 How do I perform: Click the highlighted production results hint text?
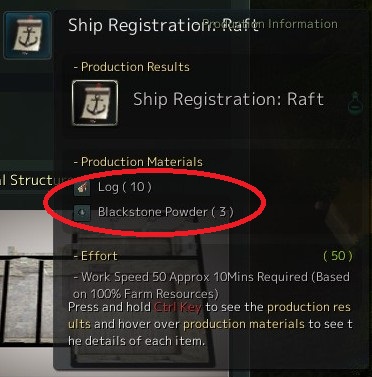click(209, 315)
